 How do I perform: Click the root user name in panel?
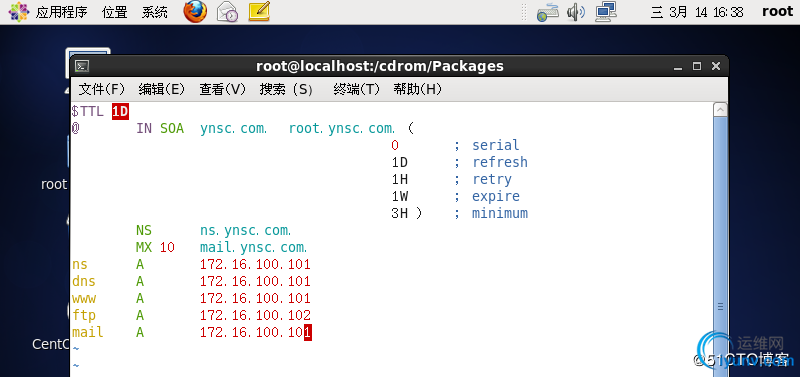pyautogui.click(x=778, y=12)
